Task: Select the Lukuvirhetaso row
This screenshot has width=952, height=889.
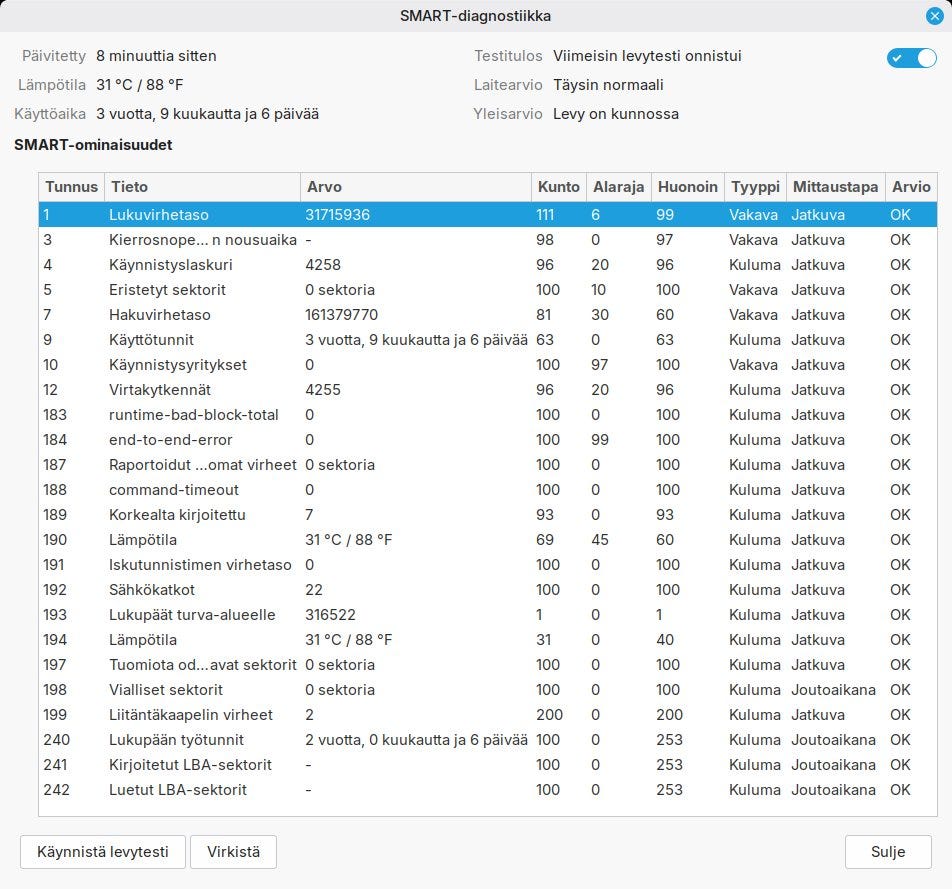Action: click(x=488, y=214)
